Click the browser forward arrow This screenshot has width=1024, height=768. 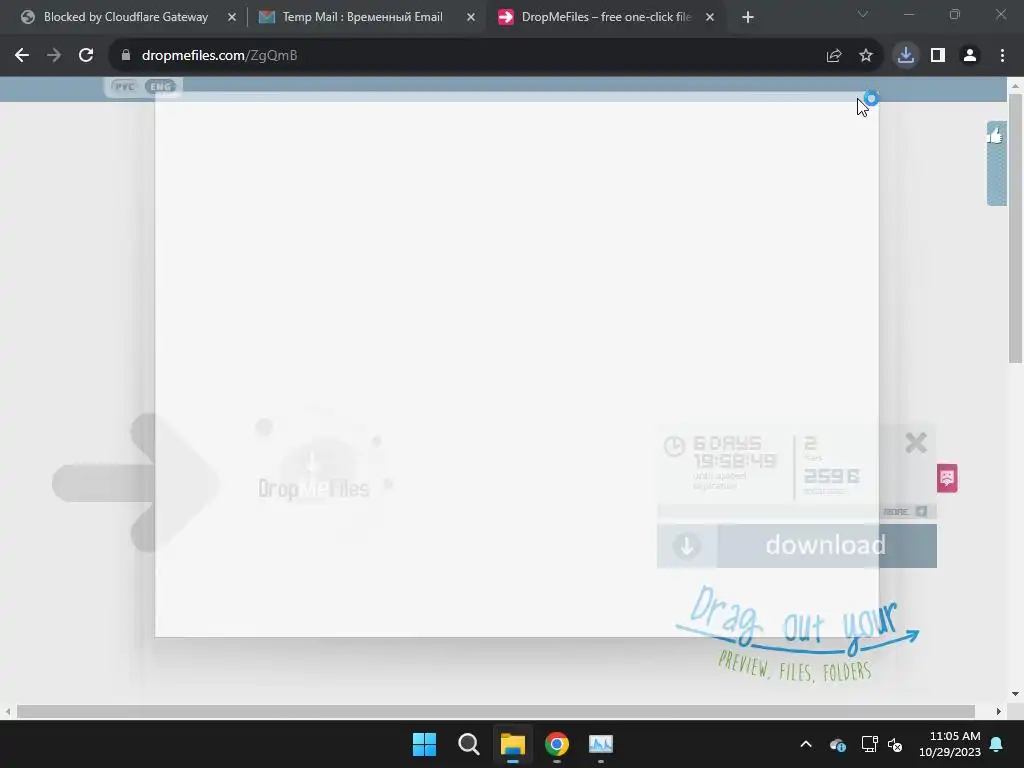click(54, 56)
